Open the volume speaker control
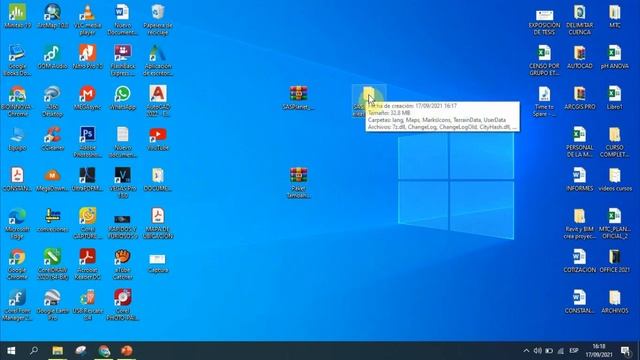 pos(538,351)
